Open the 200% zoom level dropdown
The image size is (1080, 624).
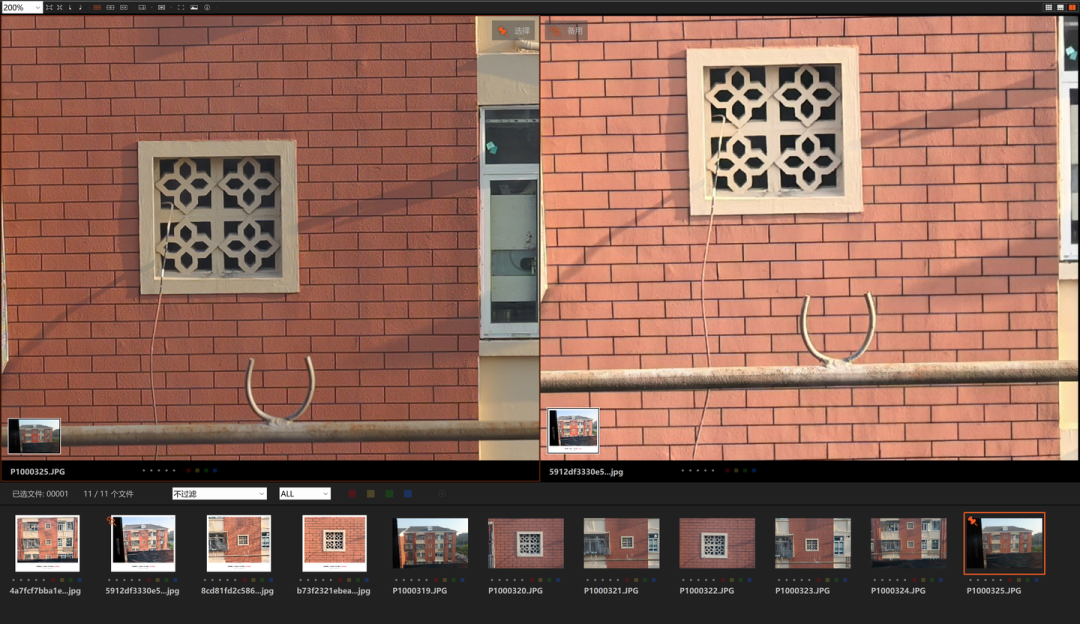[x=21, y=8]
